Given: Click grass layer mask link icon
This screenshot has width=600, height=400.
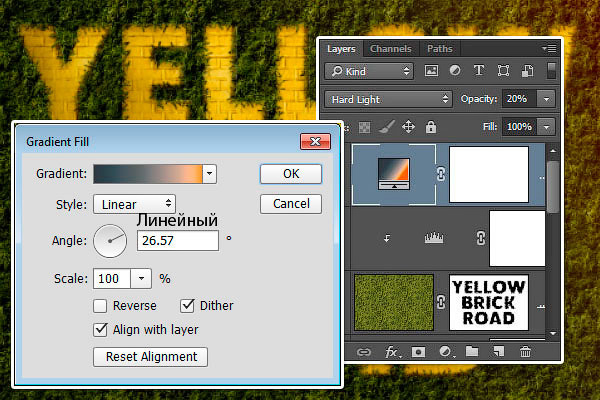Looking at the screenshot, I should click(x=441, y=302).
